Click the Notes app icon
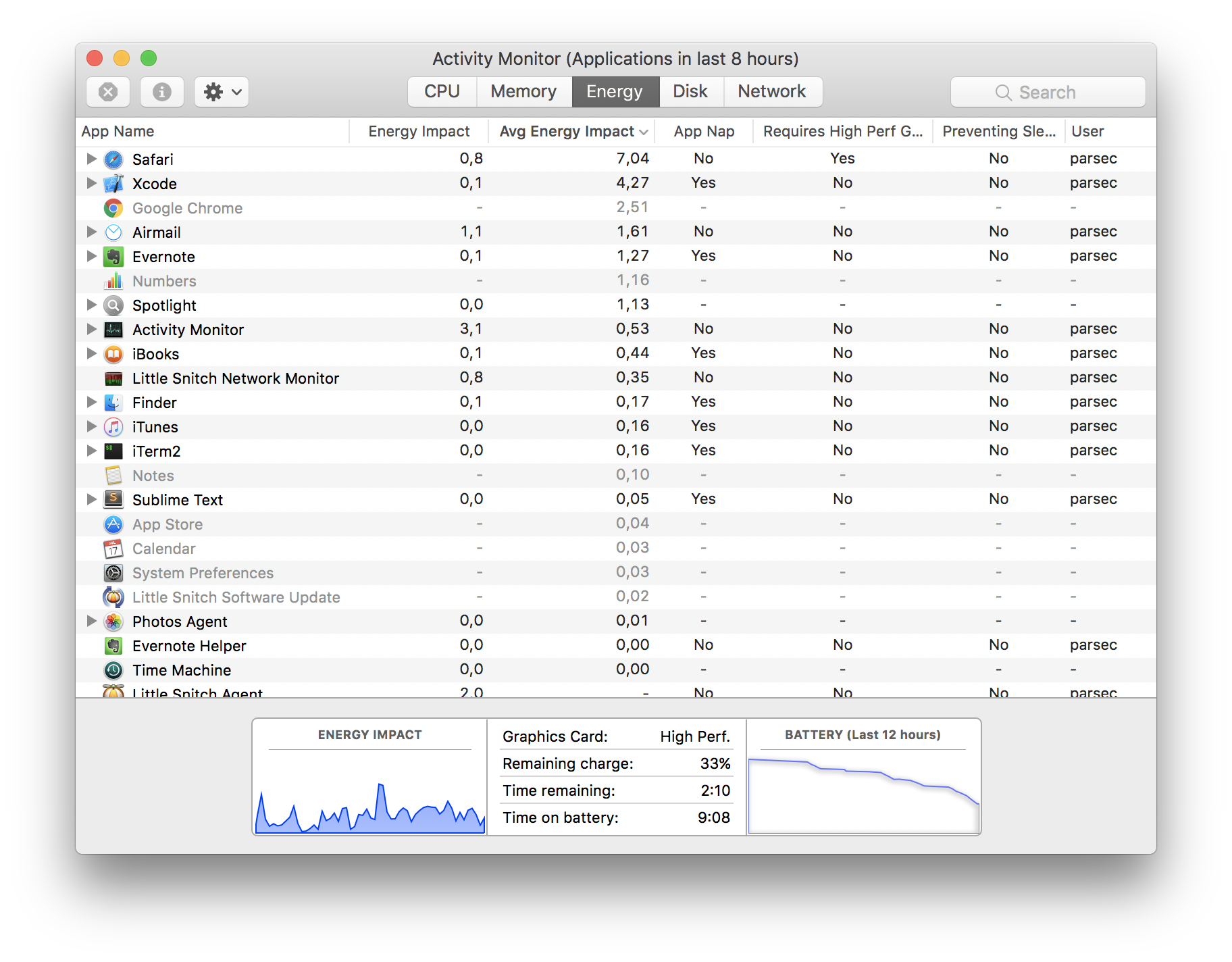 point(113,476)
